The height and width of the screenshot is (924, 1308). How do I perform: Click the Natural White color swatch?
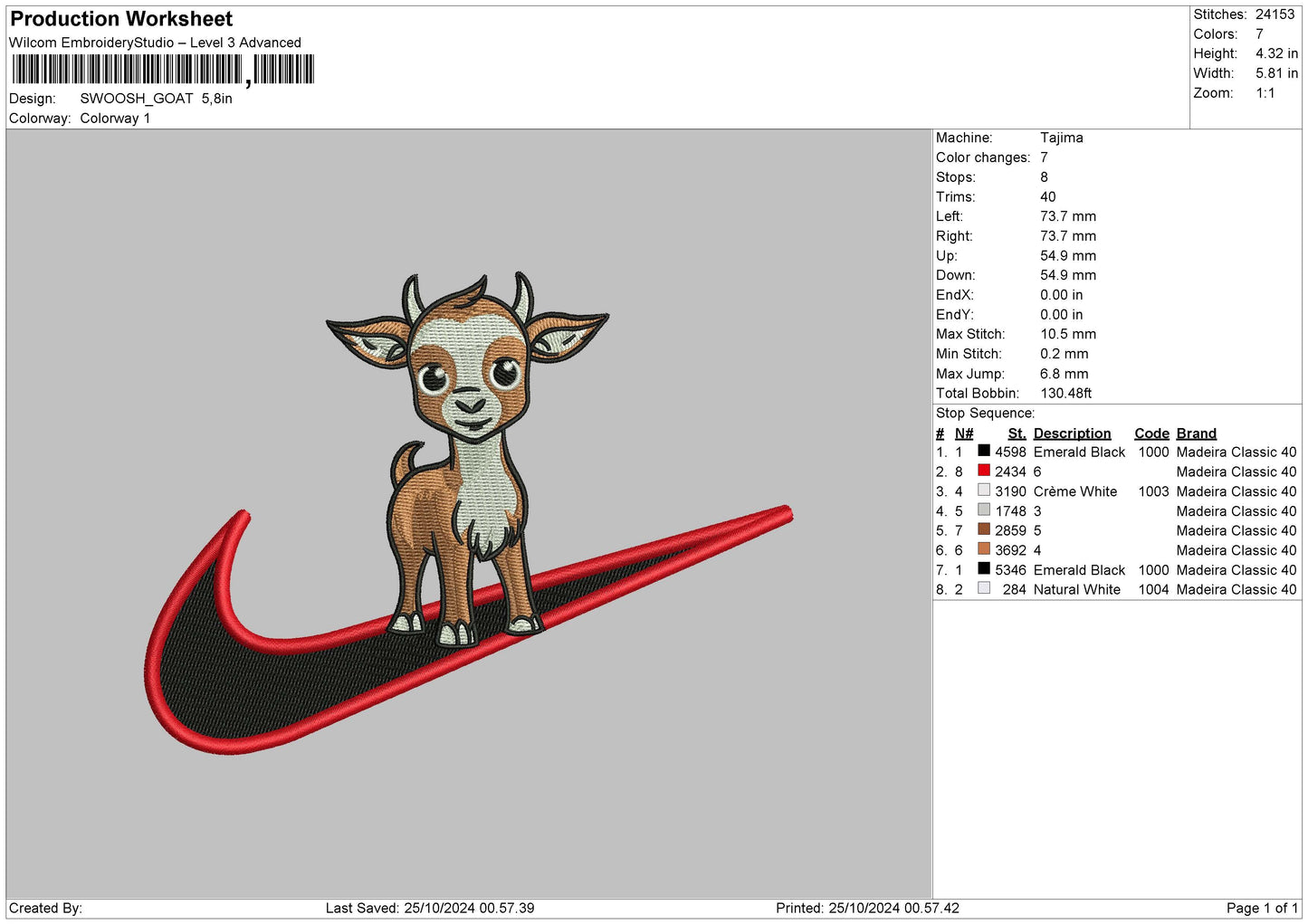point(984,588)
